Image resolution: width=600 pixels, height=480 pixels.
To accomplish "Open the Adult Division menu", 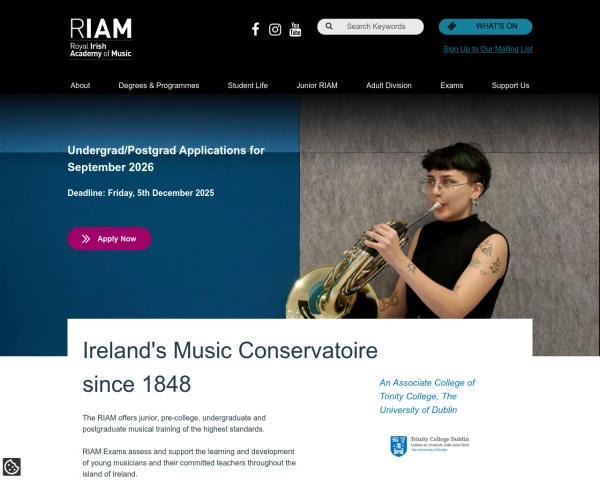I will point(389,85).
